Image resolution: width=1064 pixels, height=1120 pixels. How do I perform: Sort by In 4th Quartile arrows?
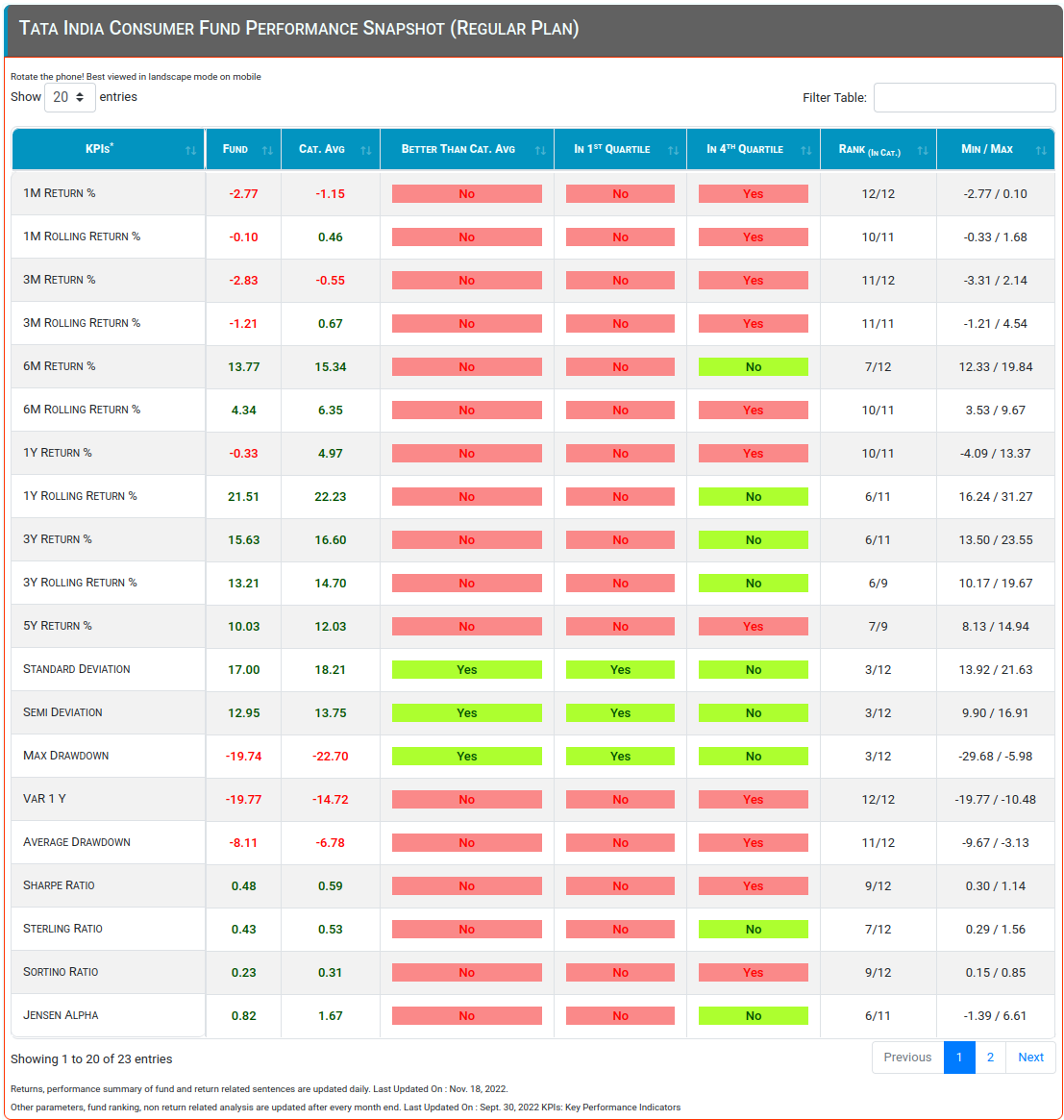point(806,150)
